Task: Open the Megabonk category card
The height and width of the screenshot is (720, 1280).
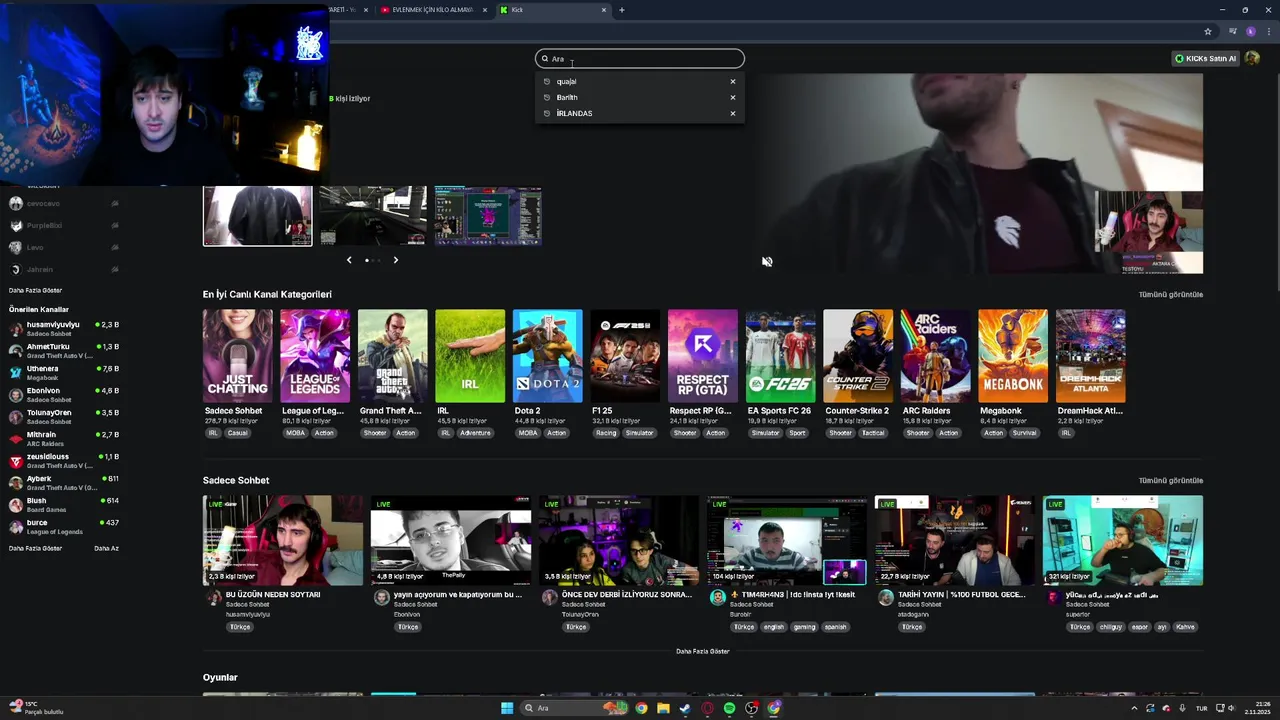Action: tap(1013, 356)
